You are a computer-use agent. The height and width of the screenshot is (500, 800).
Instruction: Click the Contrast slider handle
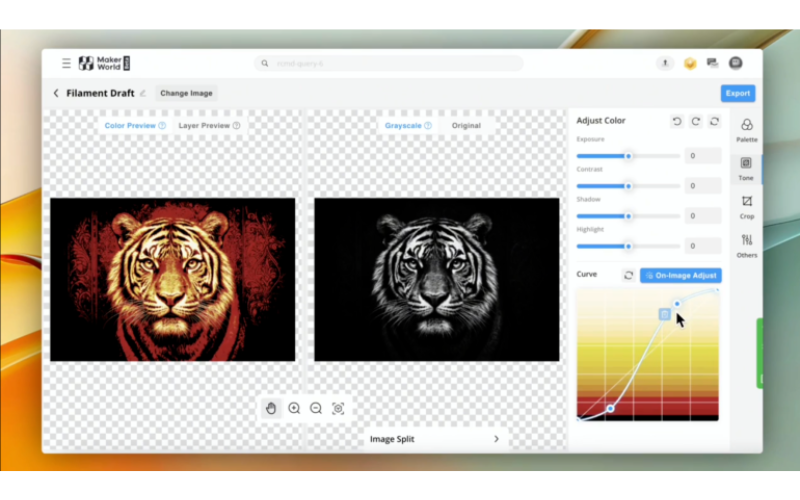click(x=628, y=186)
